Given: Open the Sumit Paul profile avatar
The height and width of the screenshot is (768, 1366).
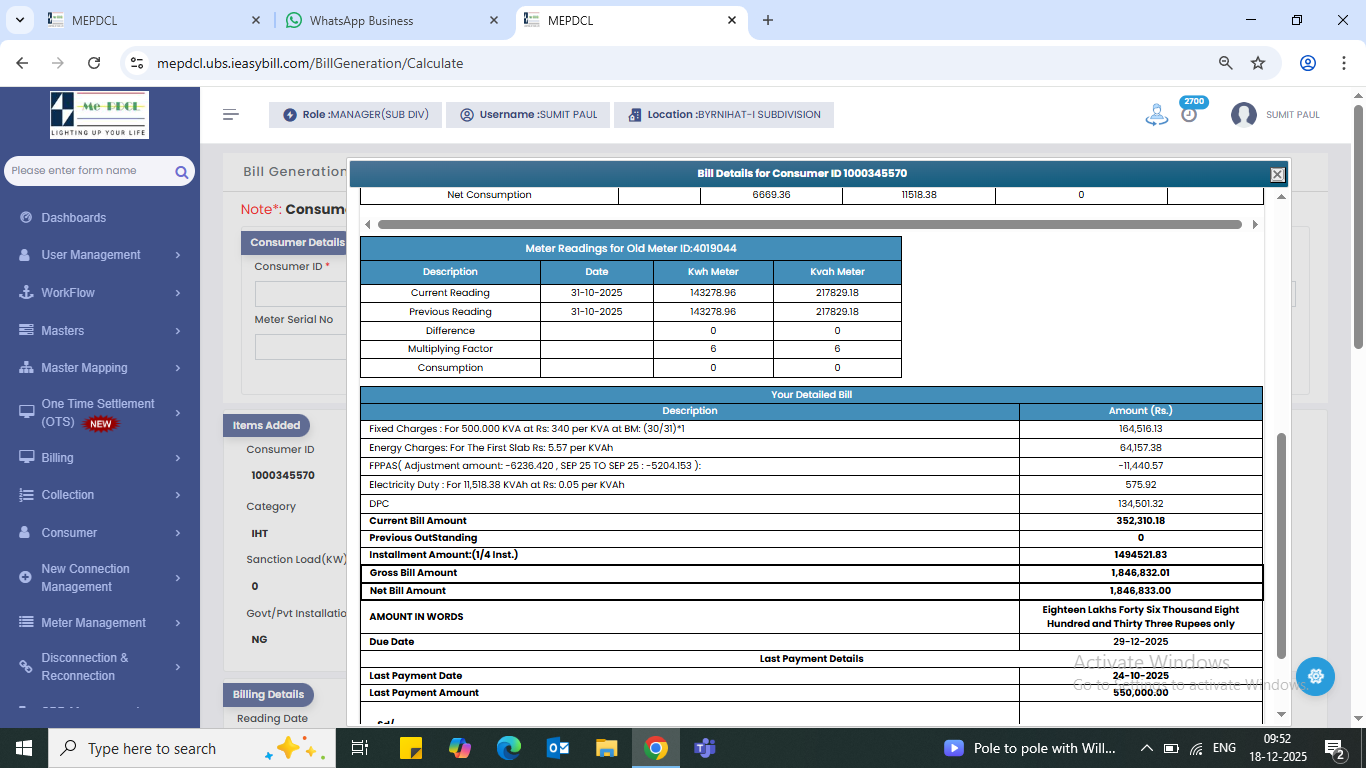Looking at the screenshot, I should click(1244, 115).
